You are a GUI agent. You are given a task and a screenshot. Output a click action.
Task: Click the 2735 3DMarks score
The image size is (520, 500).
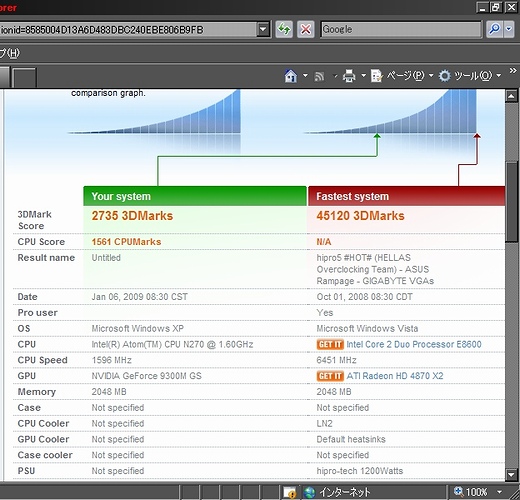point(132,216)
